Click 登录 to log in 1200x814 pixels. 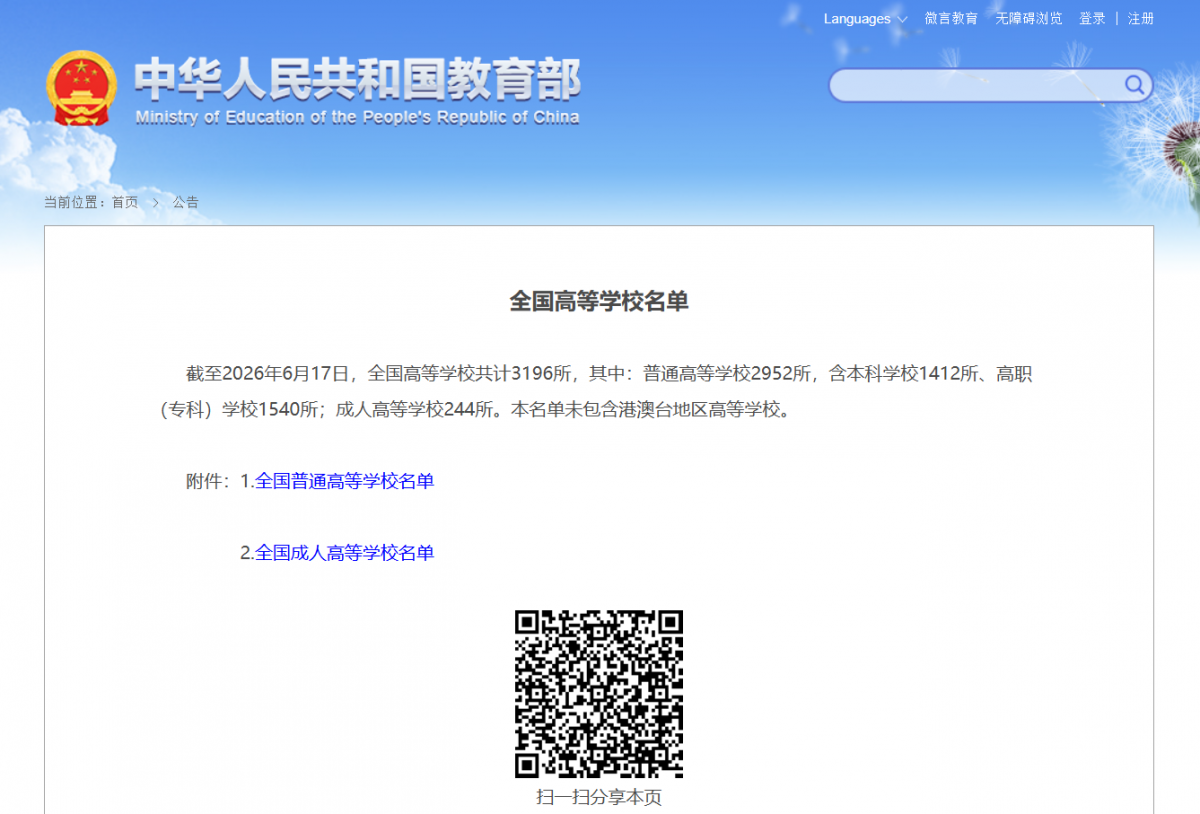coord(1092,19)
